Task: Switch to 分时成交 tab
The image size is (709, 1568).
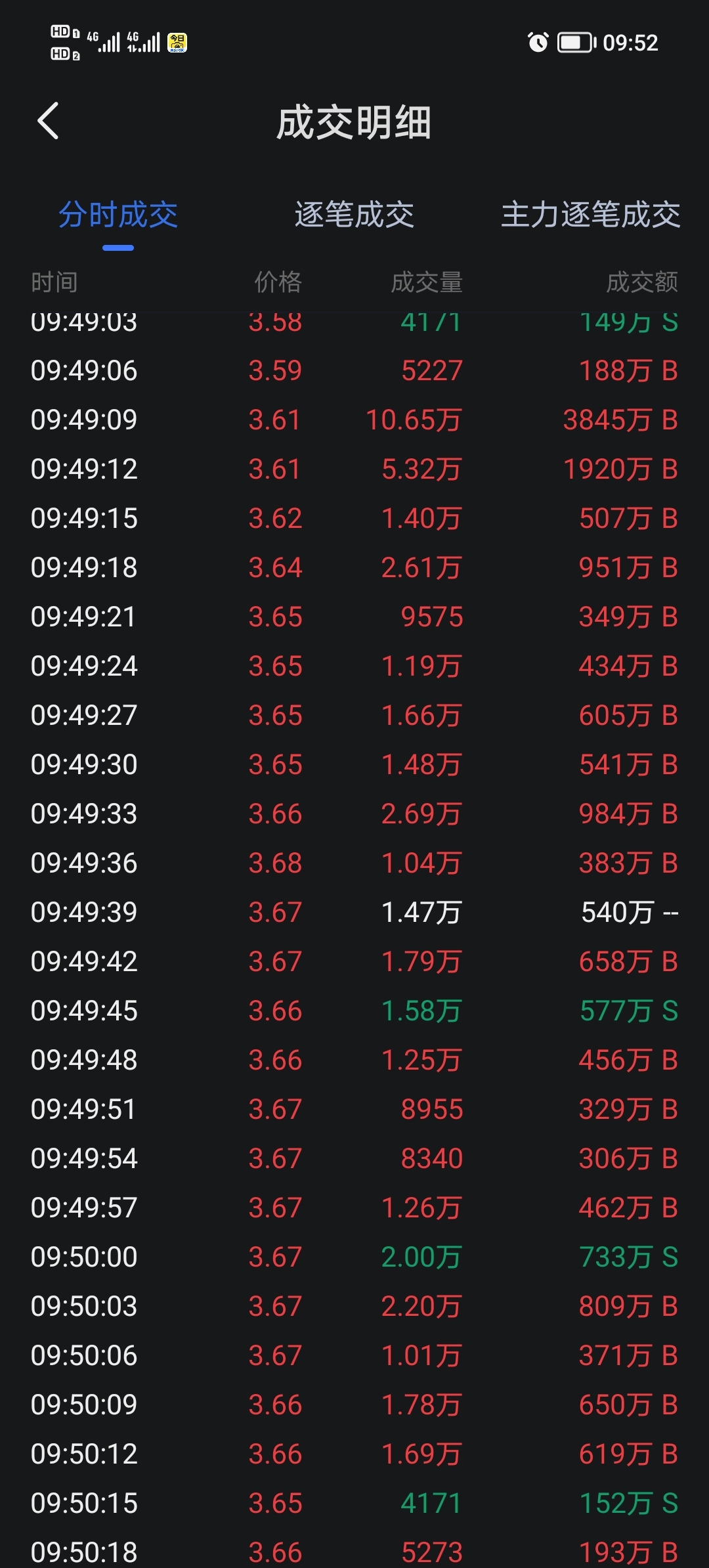Action: (x=118, y=215)
